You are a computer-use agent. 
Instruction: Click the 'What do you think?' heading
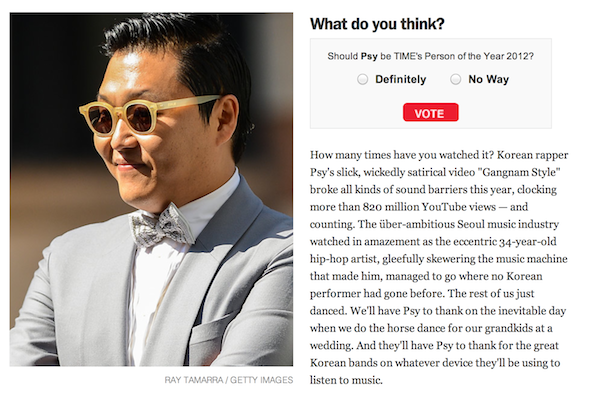377,24
